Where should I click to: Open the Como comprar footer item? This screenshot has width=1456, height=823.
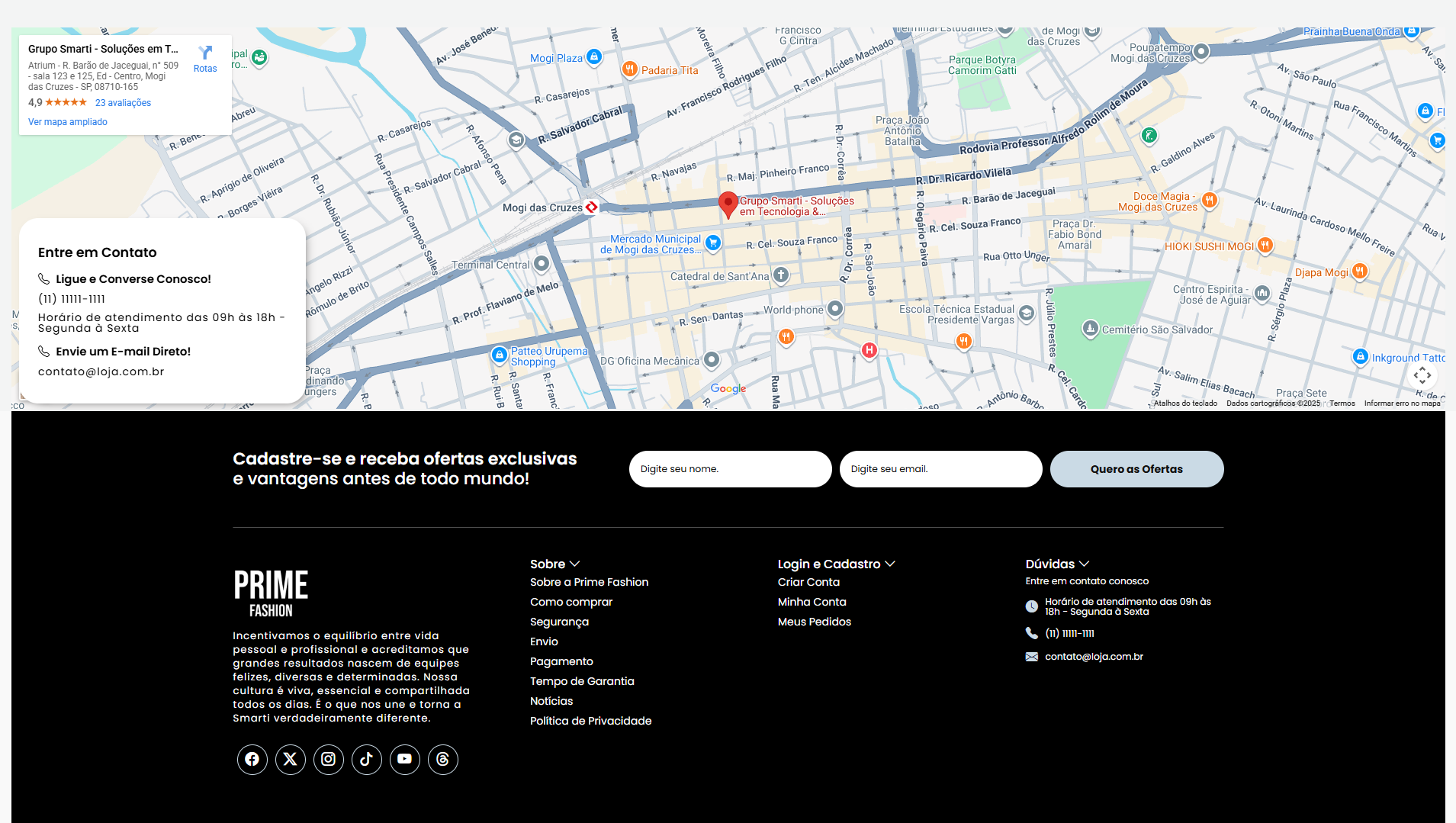[571, 602]
